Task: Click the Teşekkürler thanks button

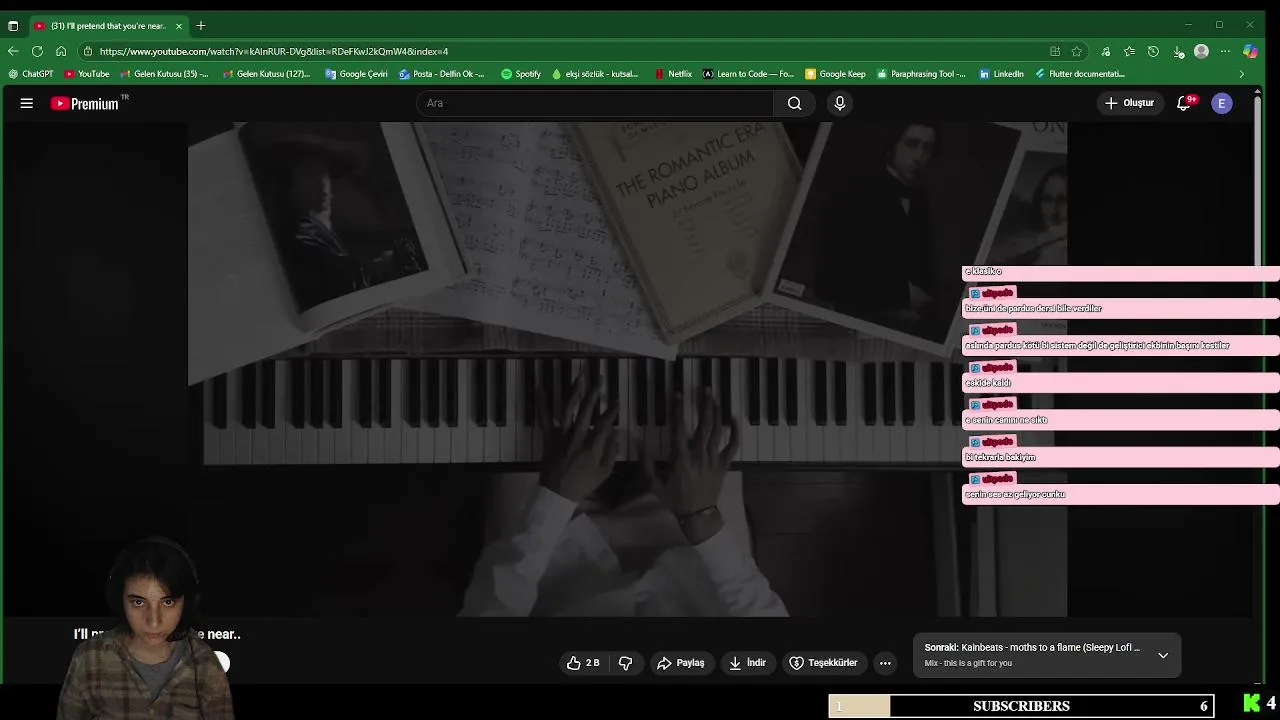Action: click(x=824, y=663)
